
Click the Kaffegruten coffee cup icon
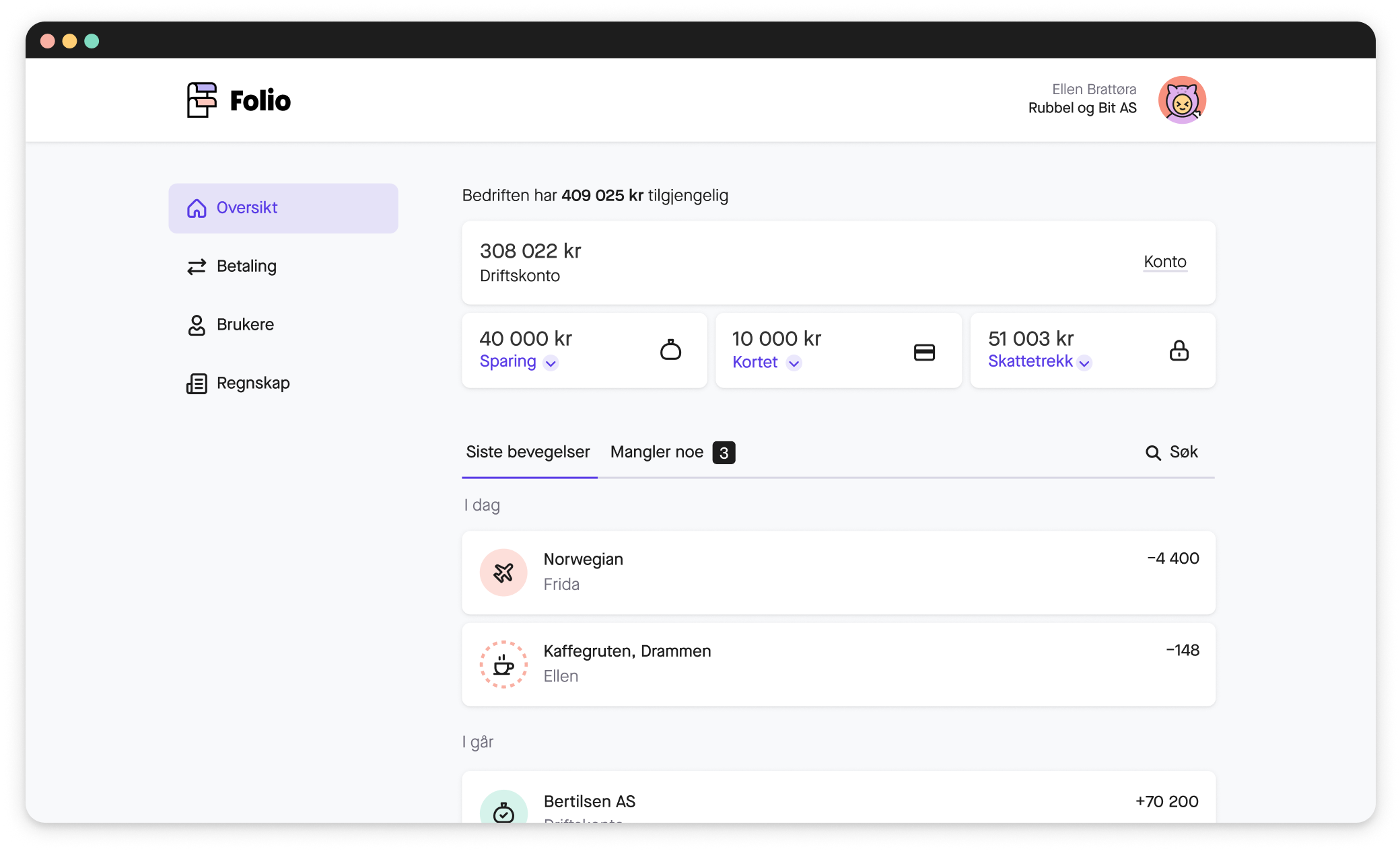click(x=503, y=665)
